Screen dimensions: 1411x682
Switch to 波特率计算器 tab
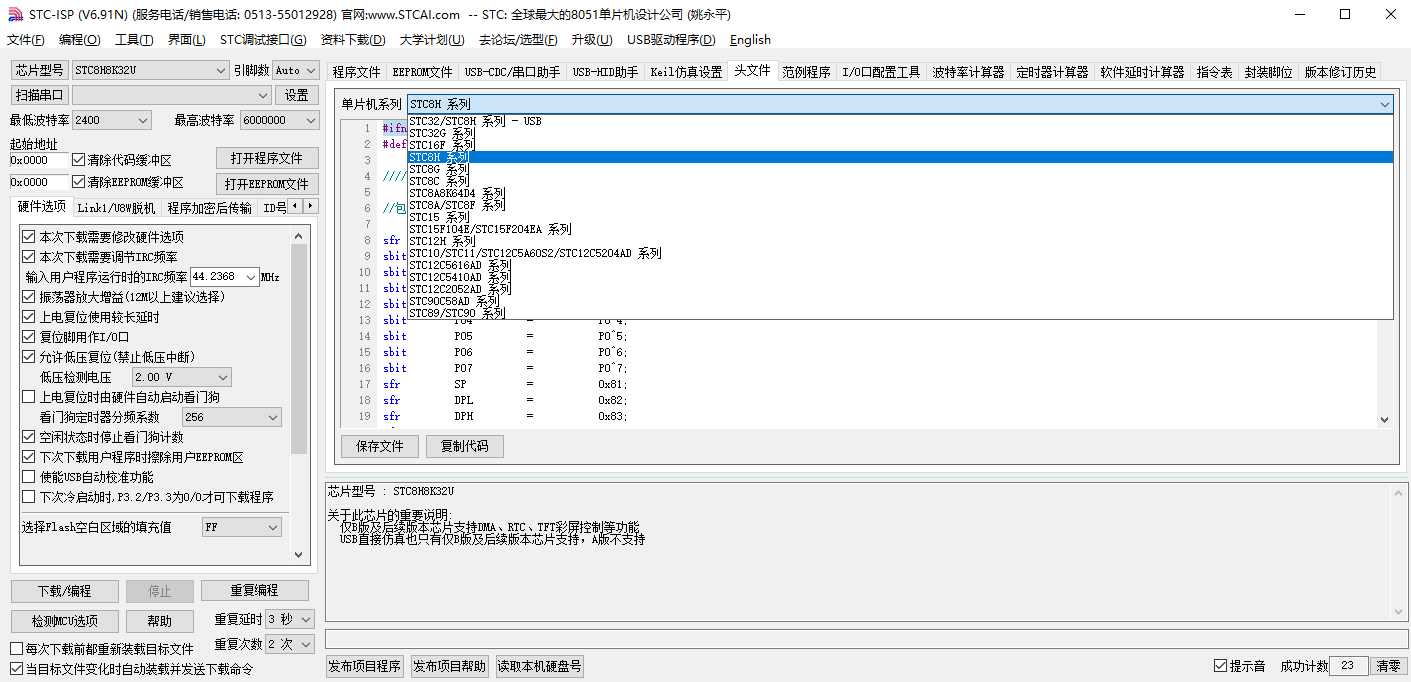pyautogui.click(x=968, y=72)
